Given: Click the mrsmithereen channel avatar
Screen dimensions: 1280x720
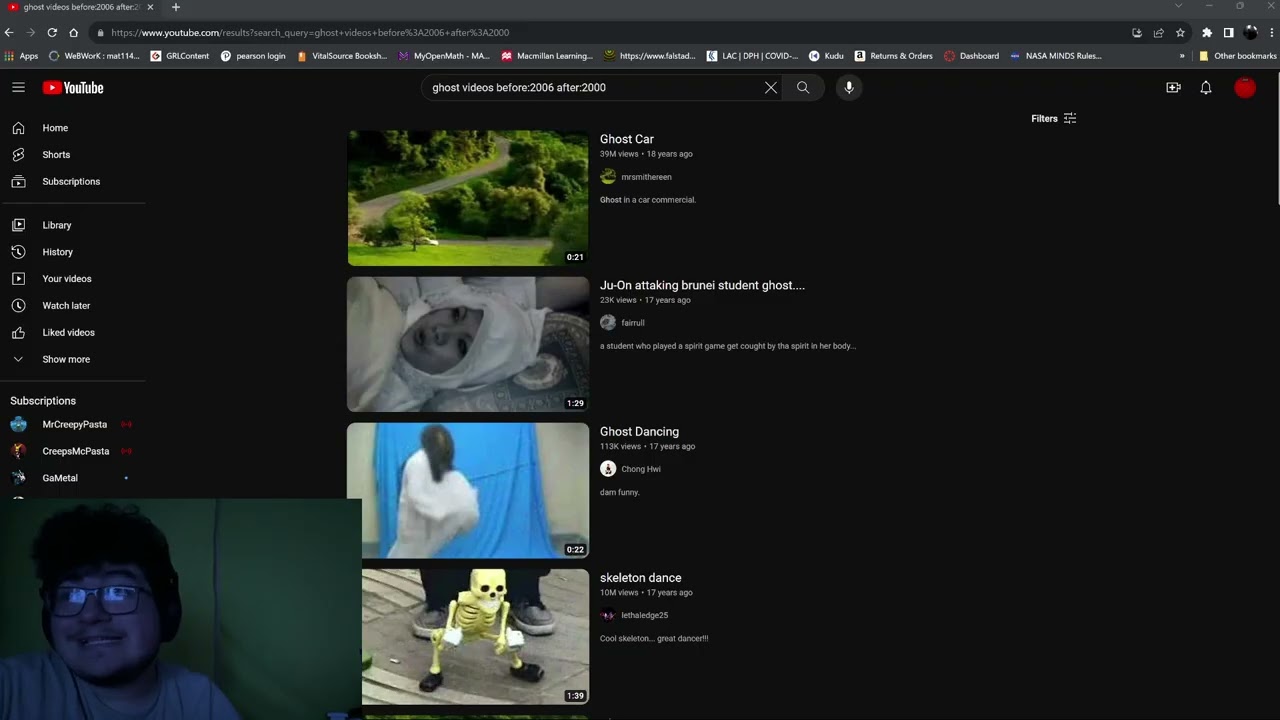Looking at the screenshot, I should pos(608,177).
